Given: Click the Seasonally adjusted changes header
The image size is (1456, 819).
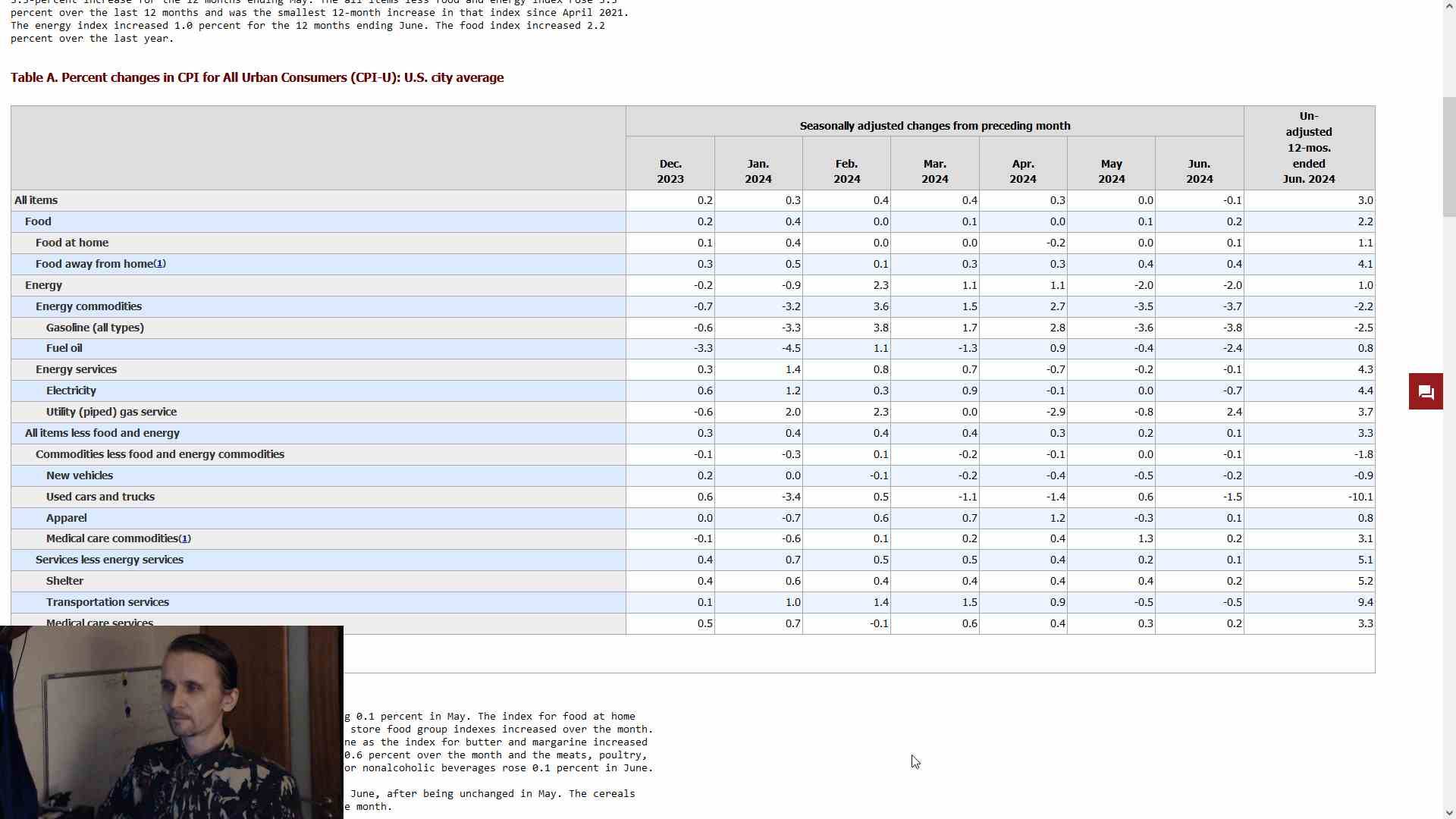Looking at the screenshot, I should (934, 126).
